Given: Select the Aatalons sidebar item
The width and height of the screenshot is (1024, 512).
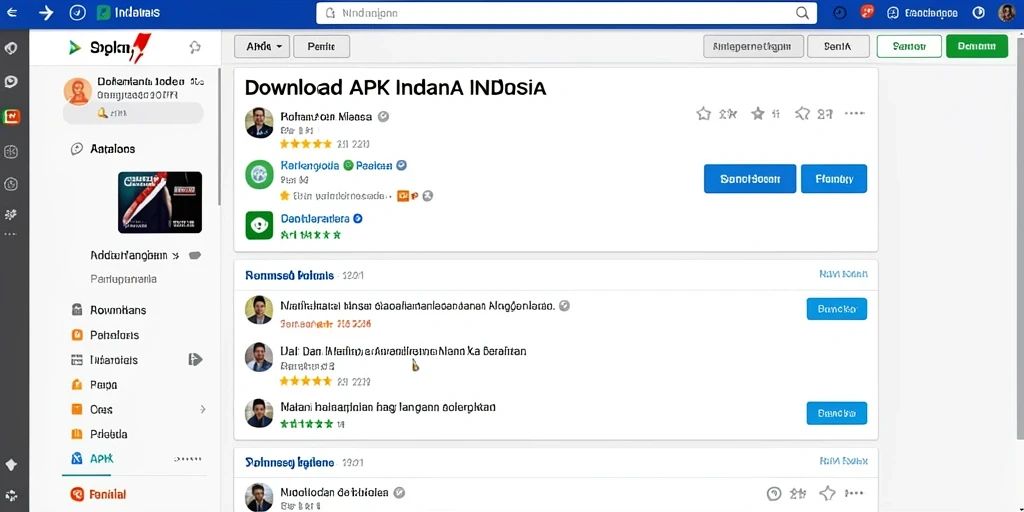Looking at the screenshot, I should tap(112, 149).
